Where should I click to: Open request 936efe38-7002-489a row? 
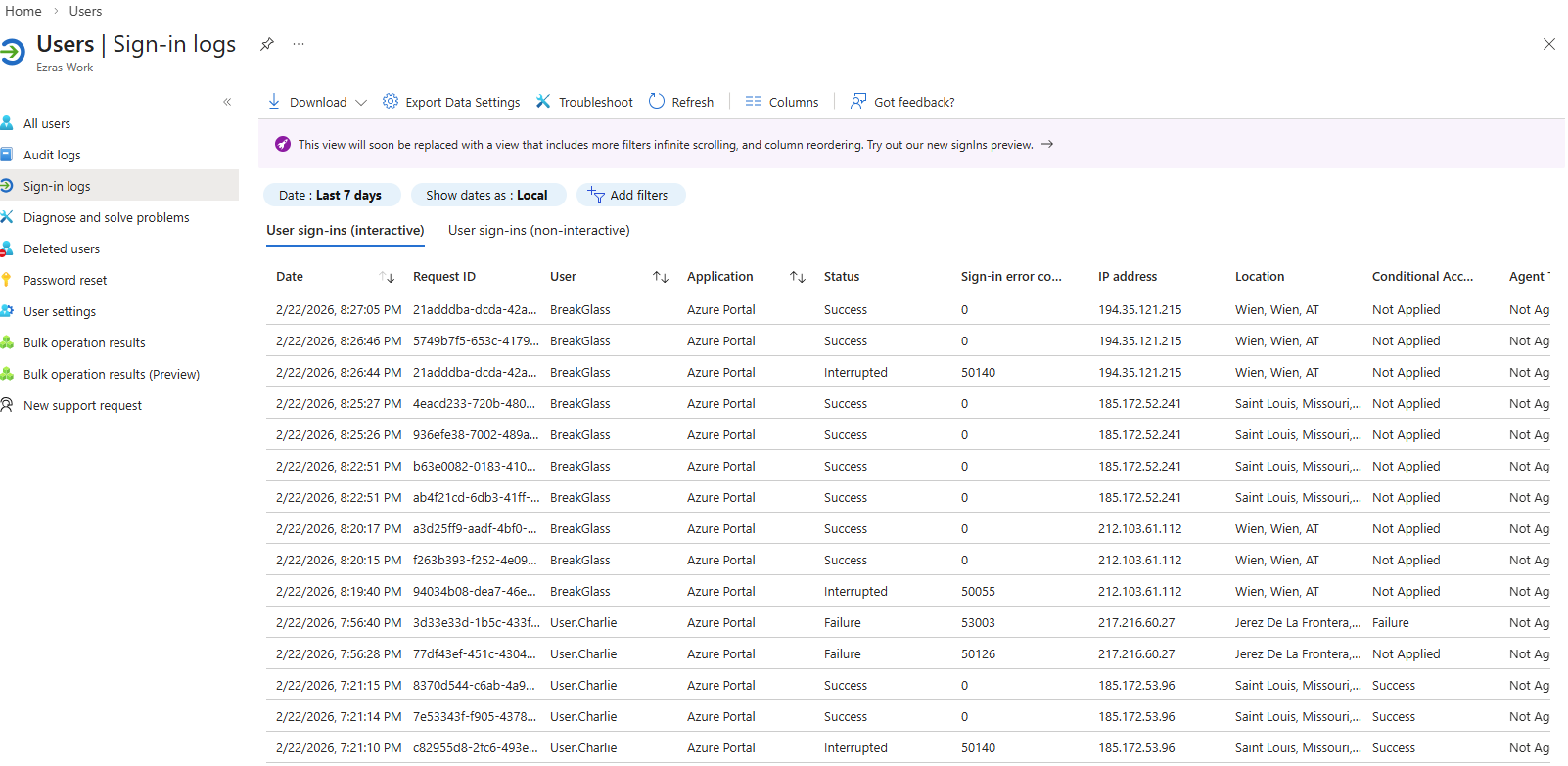pos(908,434)
